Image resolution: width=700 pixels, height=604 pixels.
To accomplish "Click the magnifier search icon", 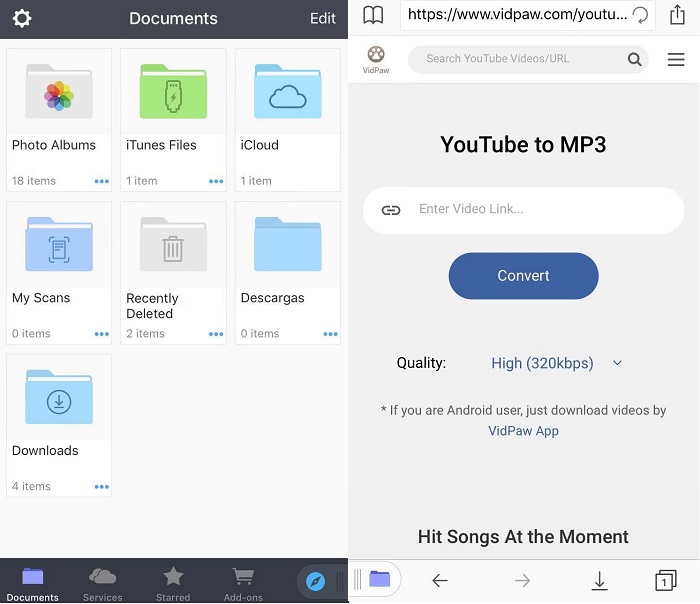I will coord(634,59).
